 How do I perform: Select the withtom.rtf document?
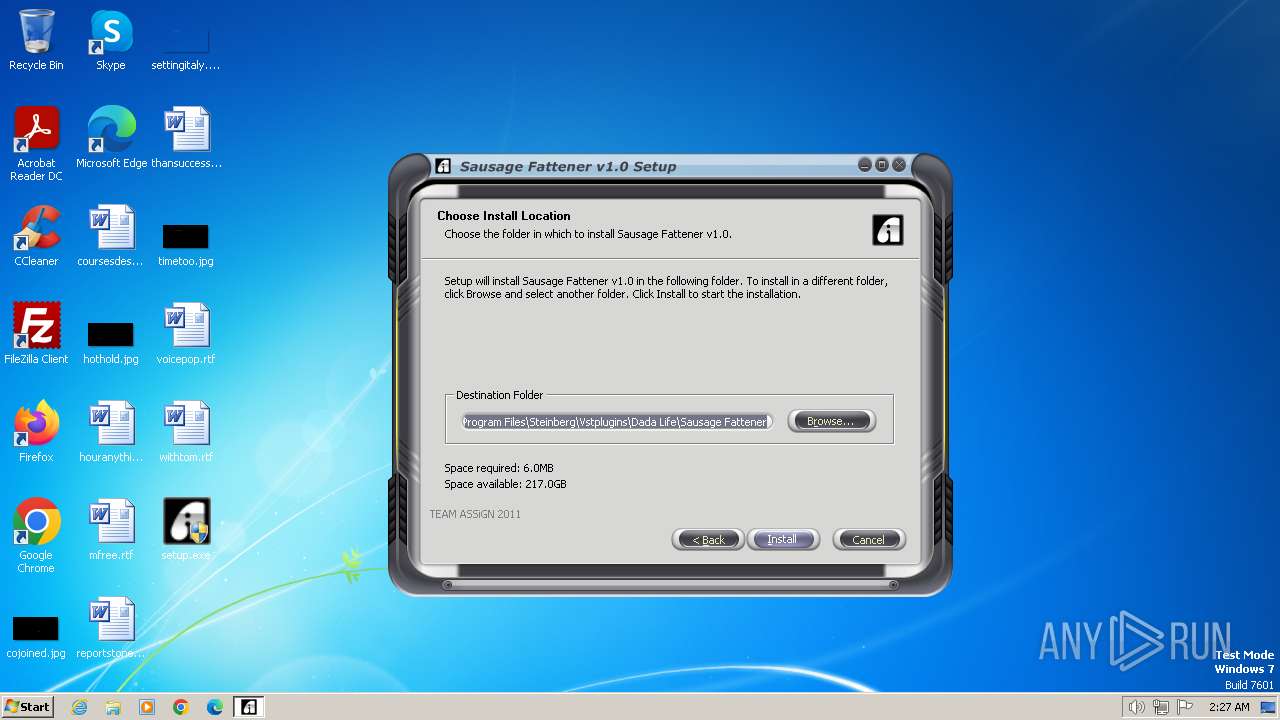(x=186, y=432)
